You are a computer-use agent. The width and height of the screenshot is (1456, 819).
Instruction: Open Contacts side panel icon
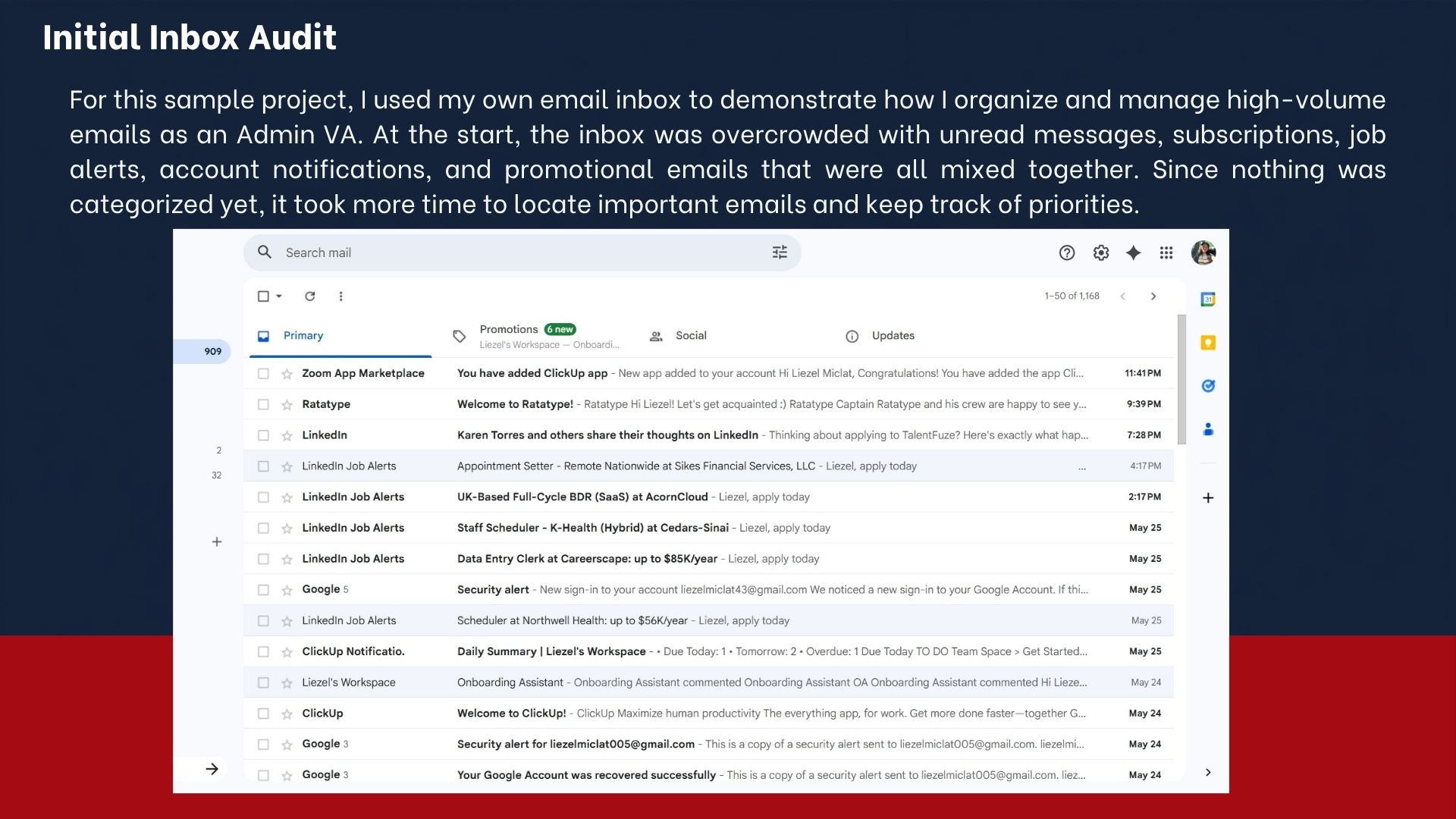[1209, 429]
